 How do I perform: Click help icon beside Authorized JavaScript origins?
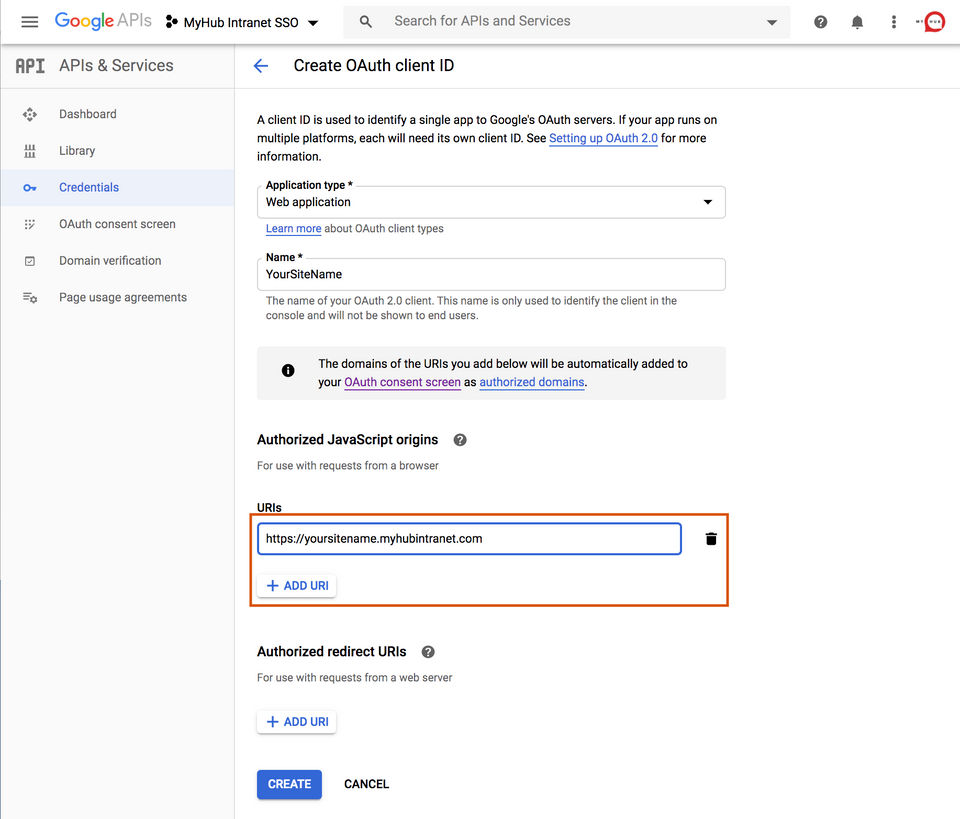(x=460, y=440)
